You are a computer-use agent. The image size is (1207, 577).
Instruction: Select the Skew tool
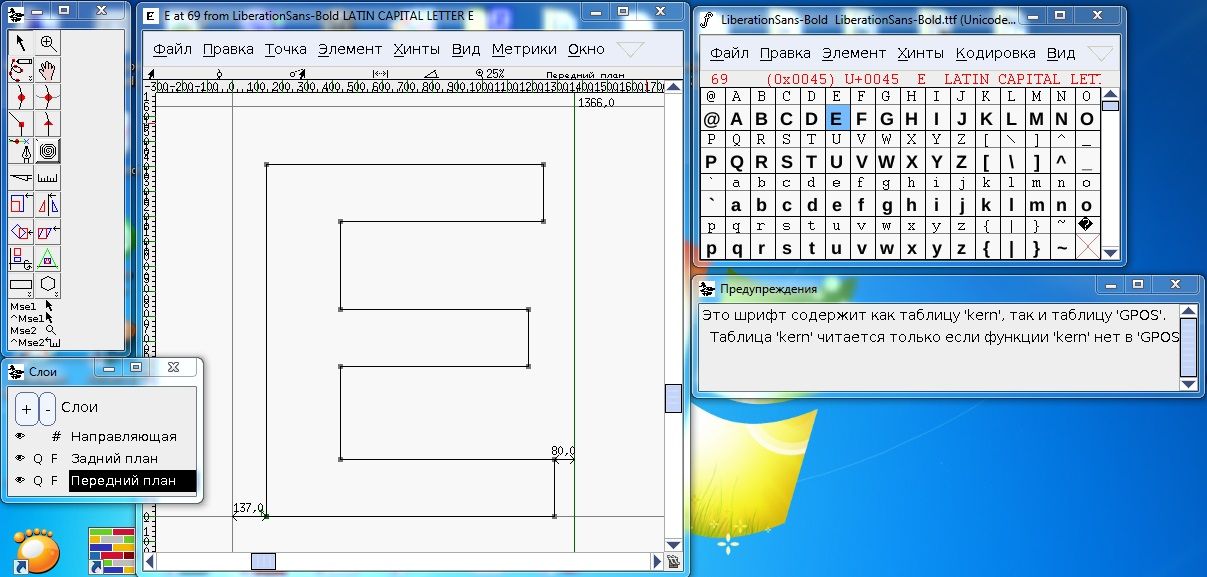pyautogui.click(x=48, y=231)
